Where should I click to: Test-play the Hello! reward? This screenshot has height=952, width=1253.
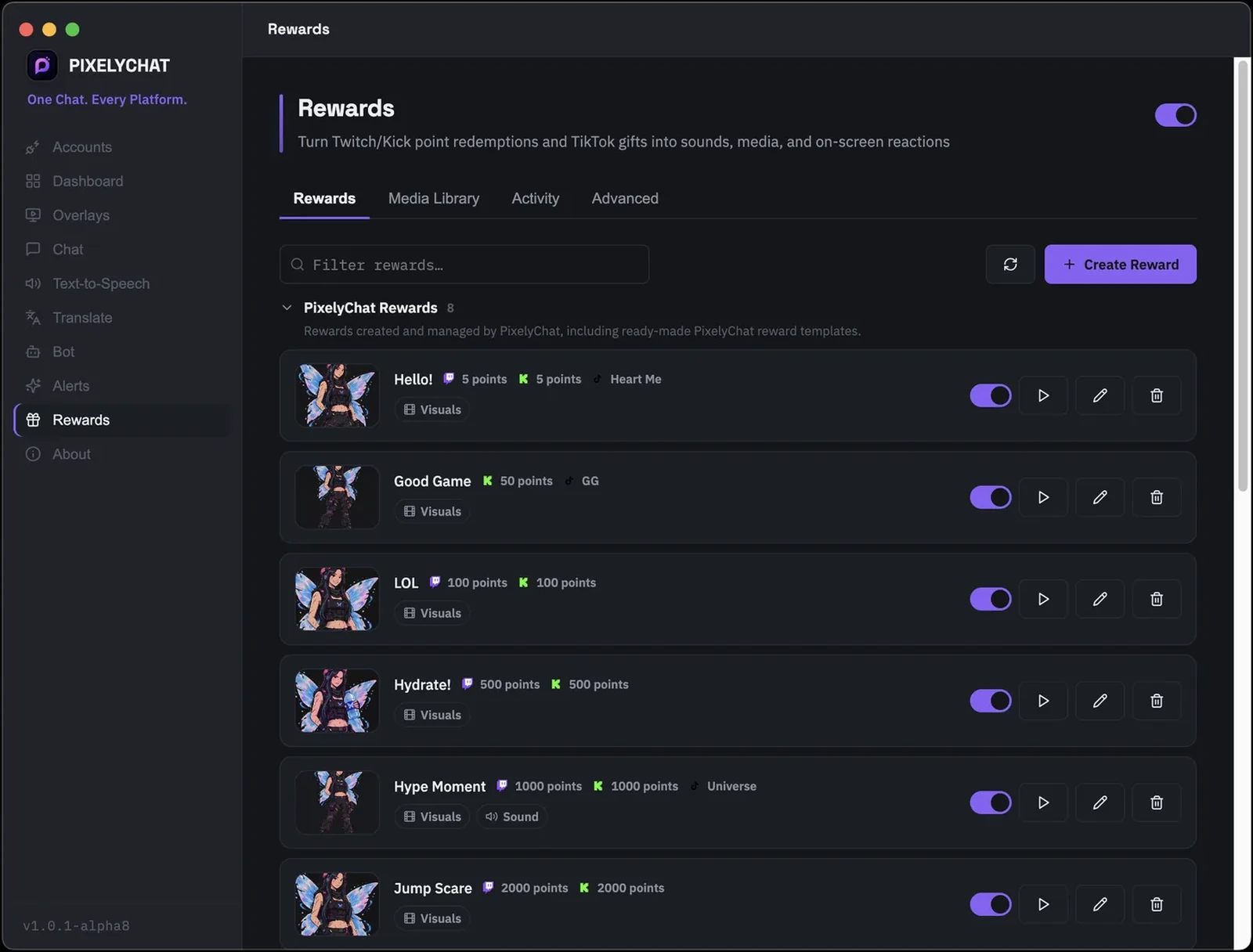1043,395
